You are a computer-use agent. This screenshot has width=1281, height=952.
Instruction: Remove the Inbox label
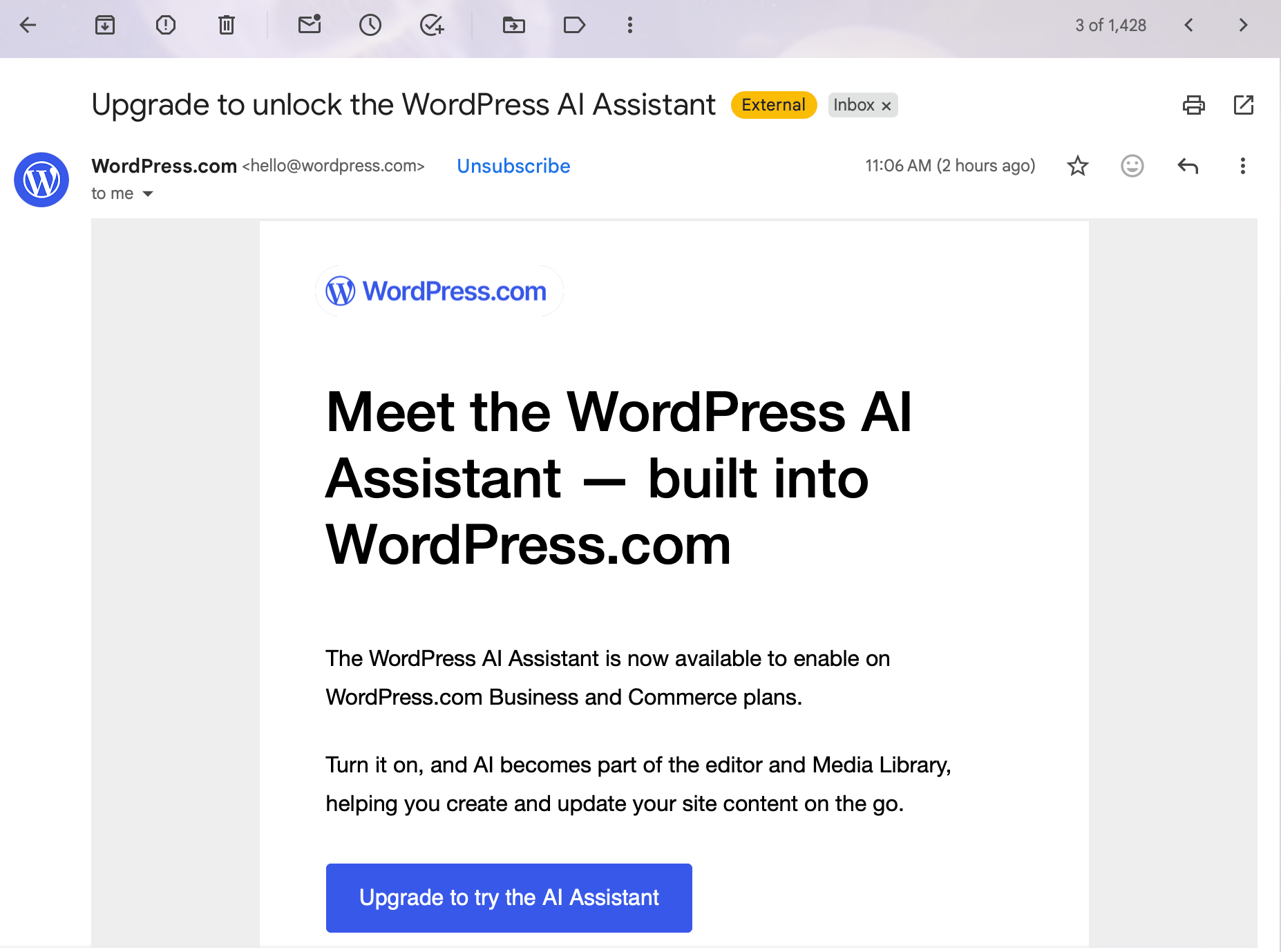[x=886, y=106]
